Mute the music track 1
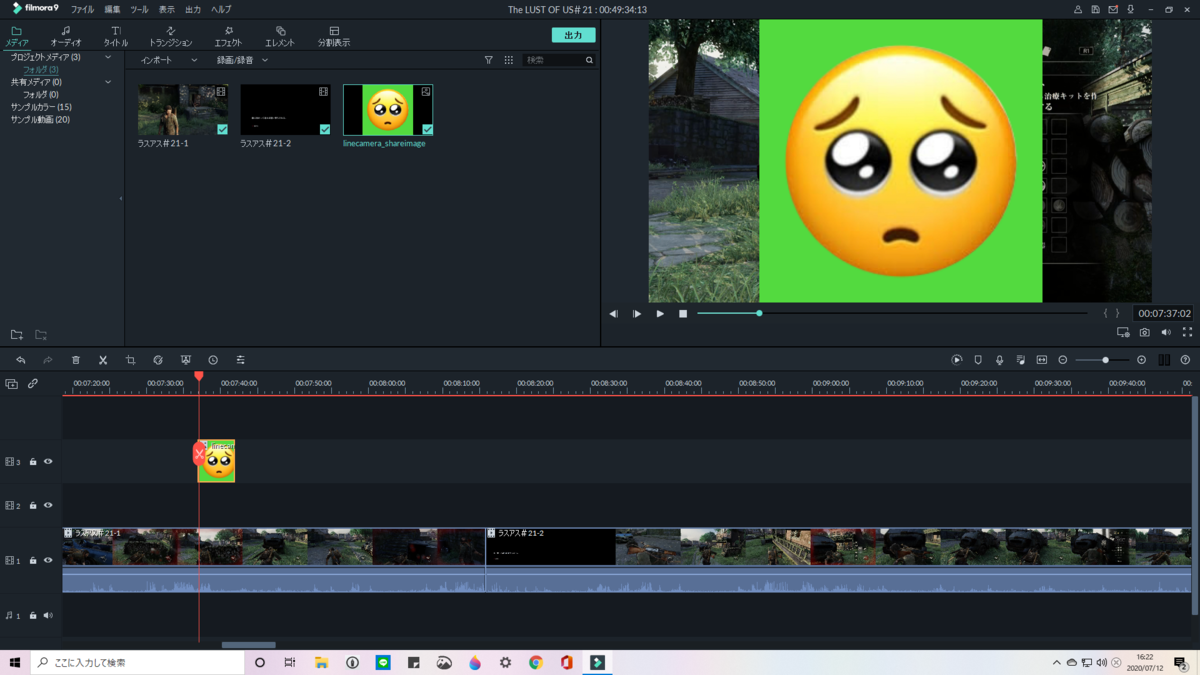The width and height of the screenshot is (1200, 675). coord(48,616)
